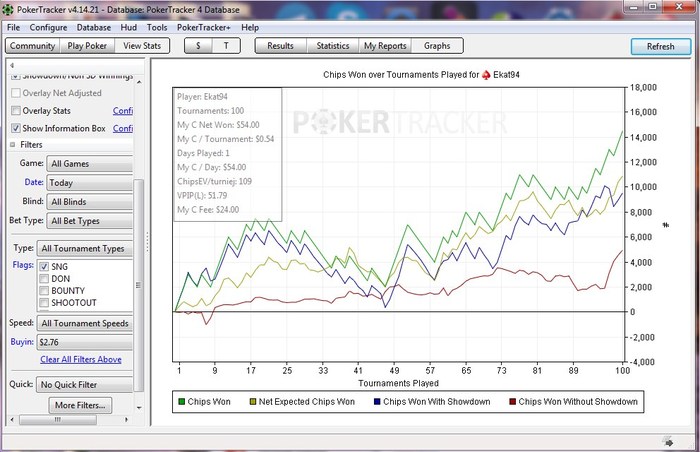The height and width of the screenshot is (452, 700).
Task: Toggle the Overlay Net Adjusted checkbox
Action: [x=16, y=93]
